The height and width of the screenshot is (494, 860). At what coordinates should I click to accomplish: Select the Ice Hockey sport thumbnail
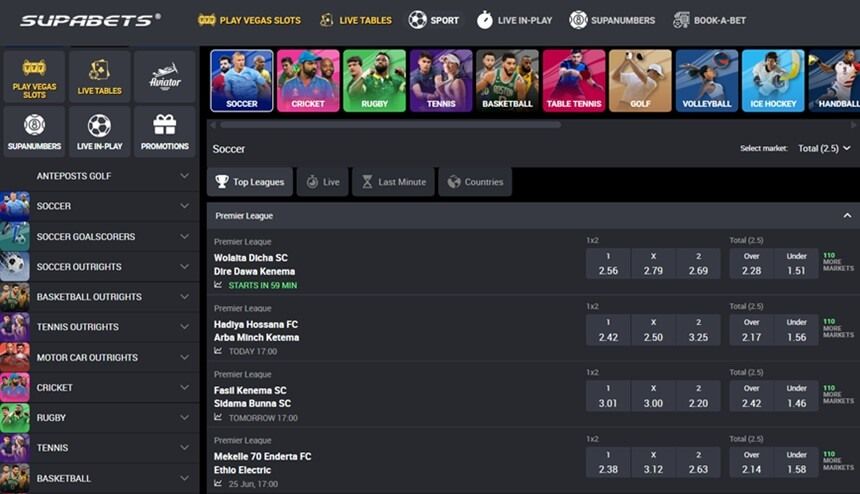coord(773,81)
